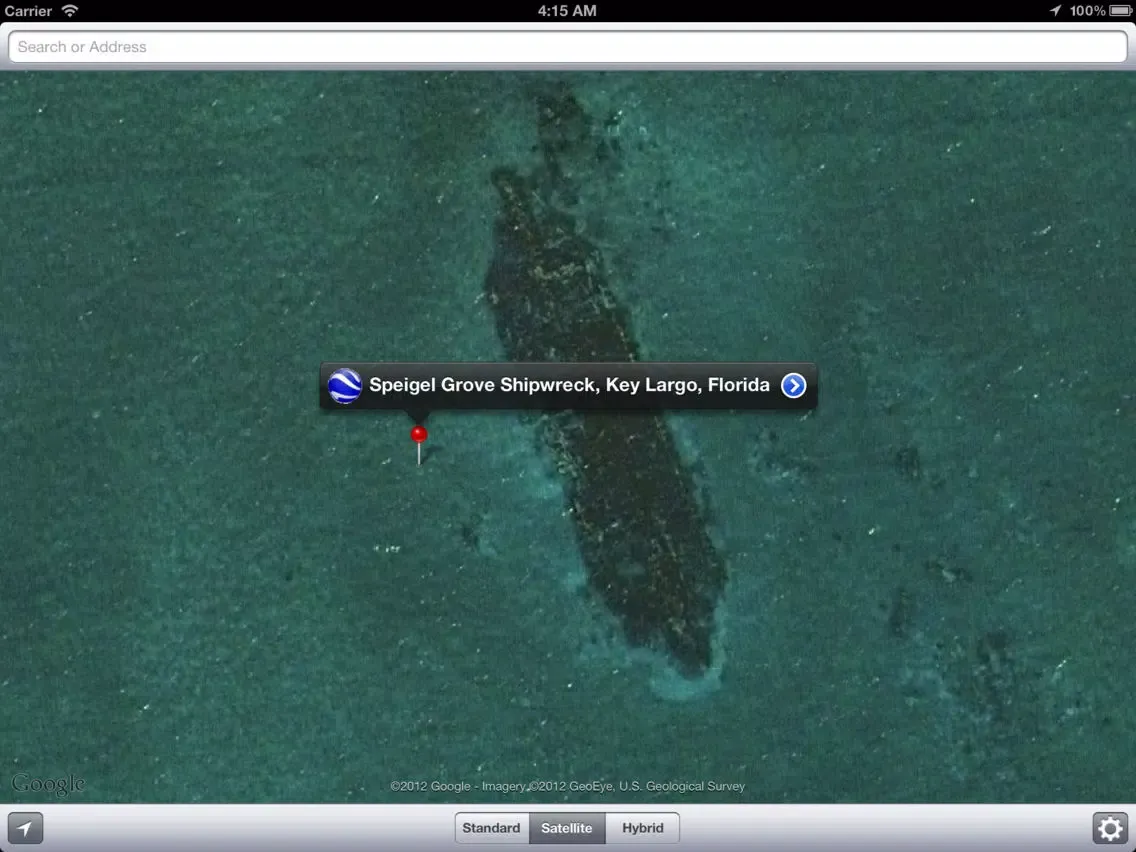This screenshot has height=852, width=1136.
Task: Tap the Speigel Grove Shipwreck callout title
Action: pos(569,385)
